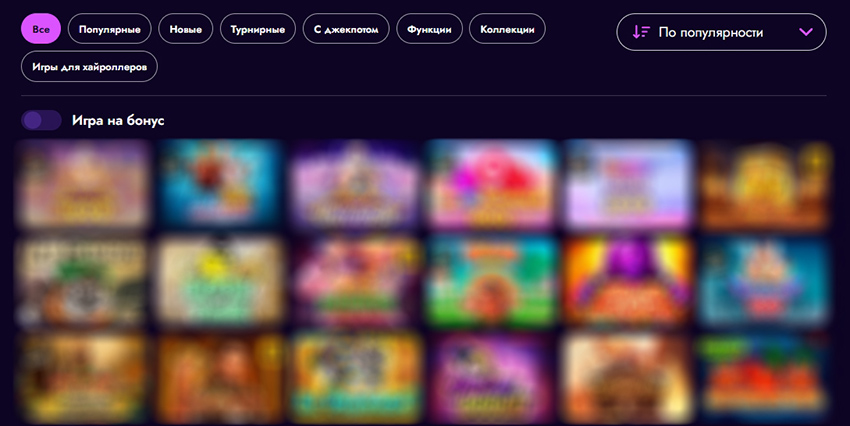Show Новые games filter
The width and height of the screenshot is (850, 426).
point(185,29)
